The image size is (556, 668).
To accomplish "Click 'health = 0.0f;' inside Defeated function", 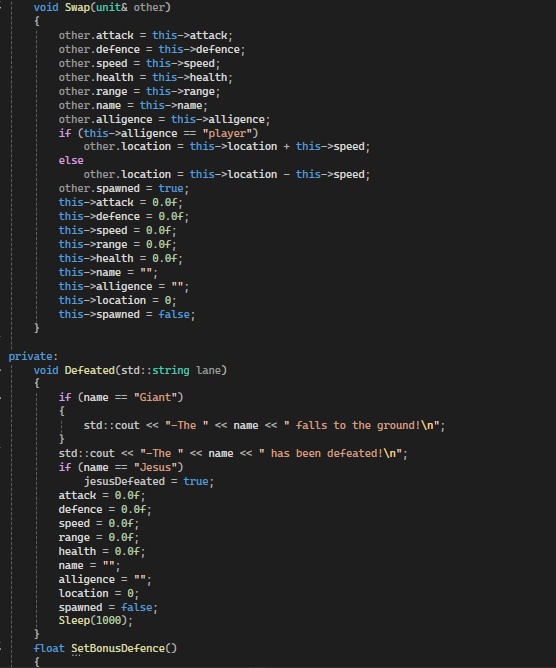I will coord(102,551).
